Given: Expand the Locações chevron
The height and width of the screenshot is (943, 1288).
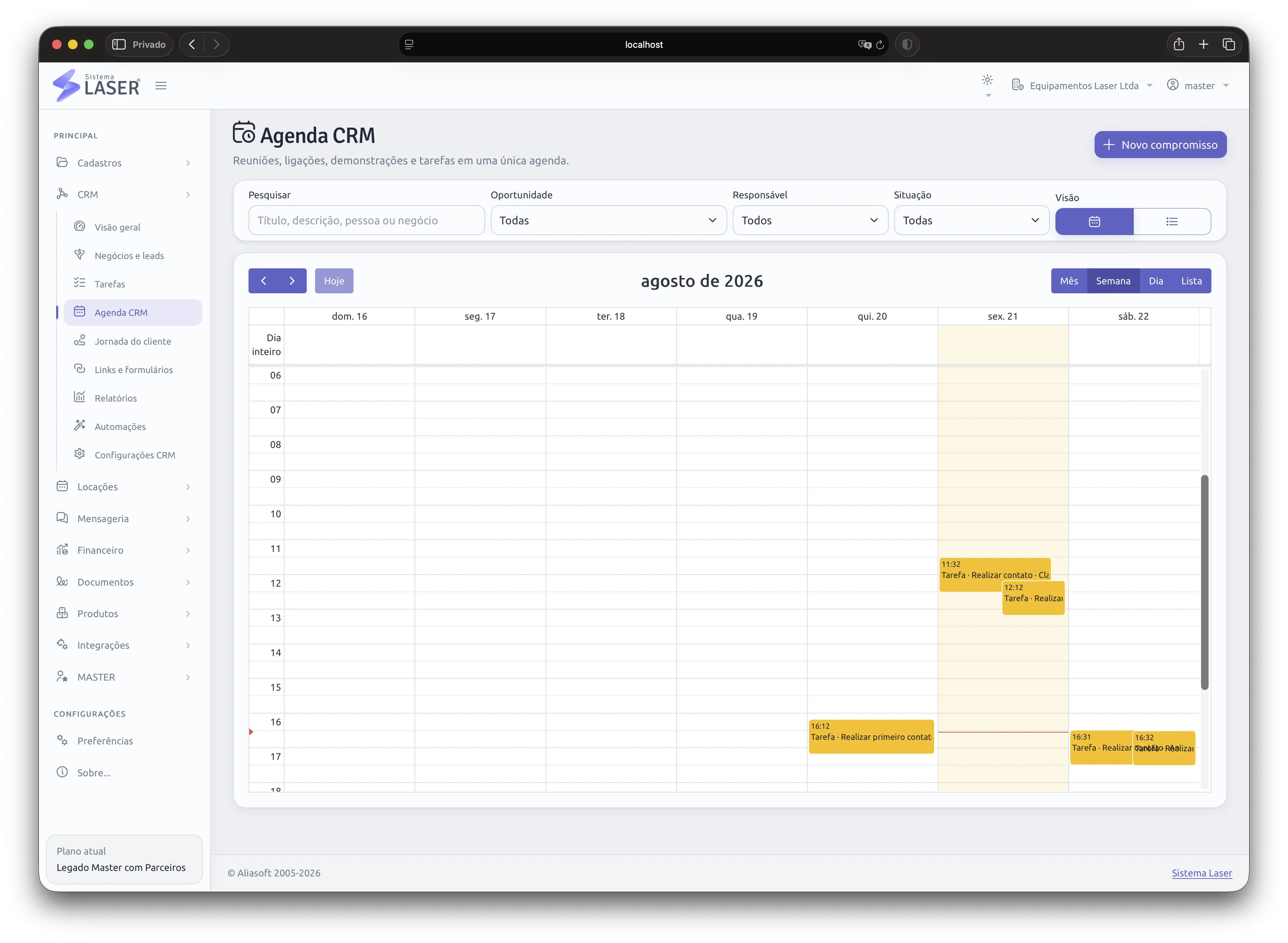Looking at the screenshot, I should 188,487.
